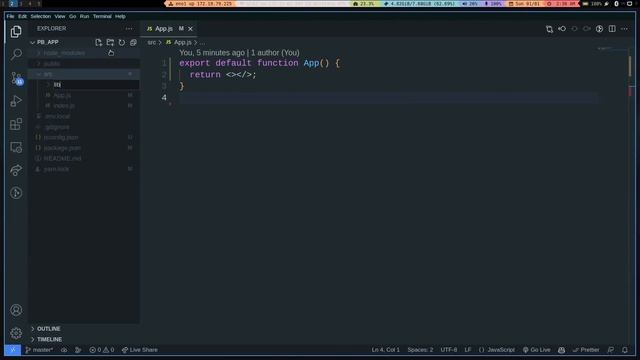The image size is (640, 360).
Task: Click the open changes icon in editor toolbar
Action: click(549, 29)
